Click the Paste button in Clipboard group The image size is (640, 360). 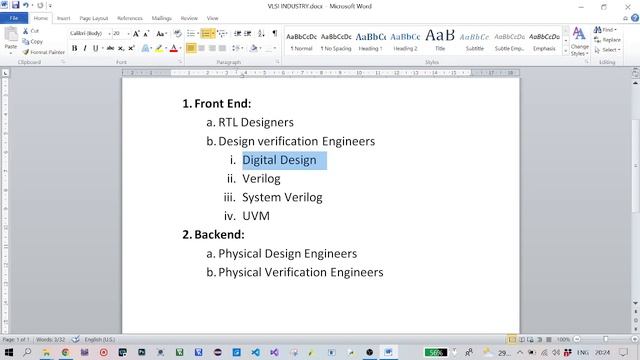[x=11, y=39]
